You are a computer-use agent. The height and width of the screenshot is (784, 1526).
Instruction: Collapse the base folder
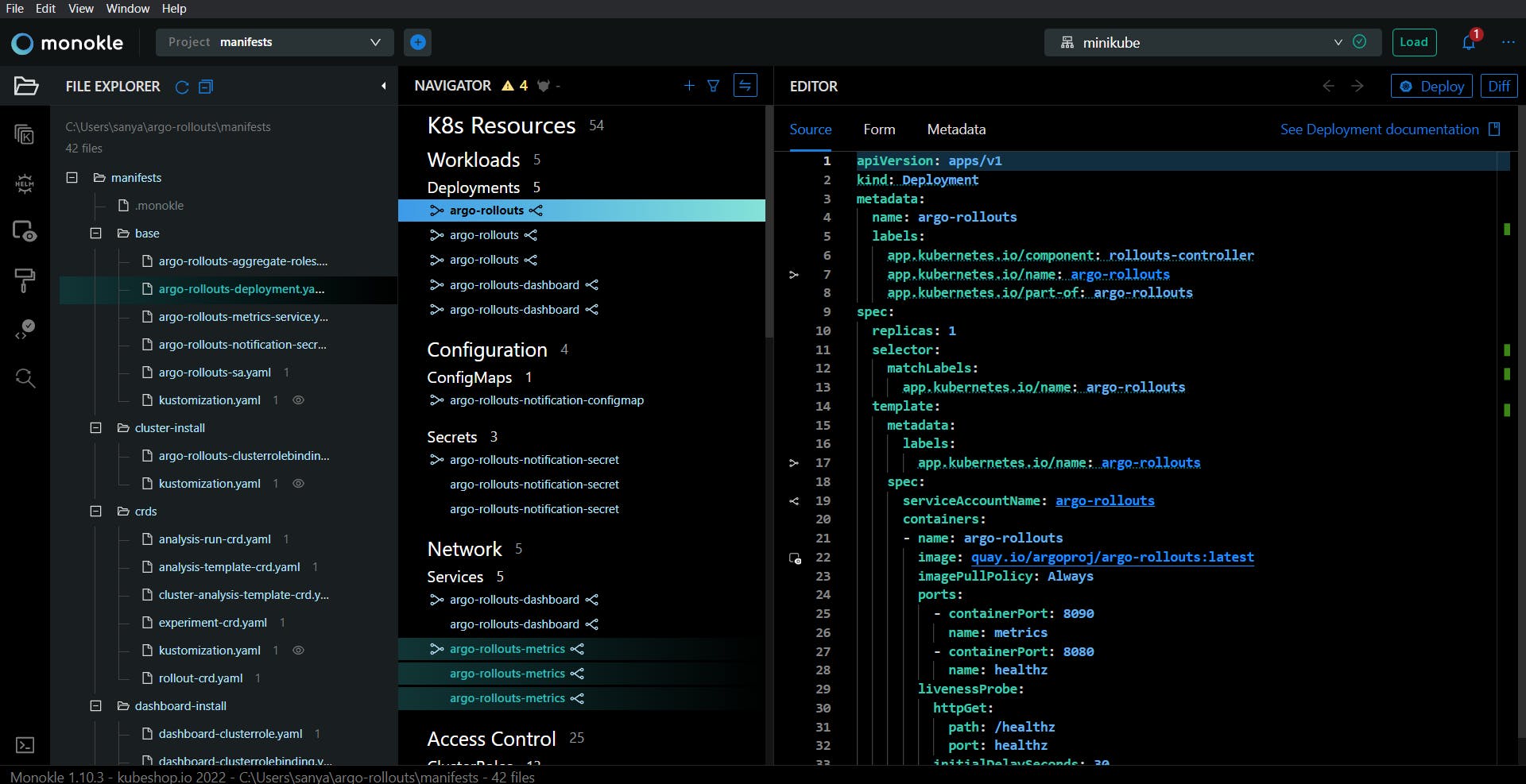tap(96, 234)
